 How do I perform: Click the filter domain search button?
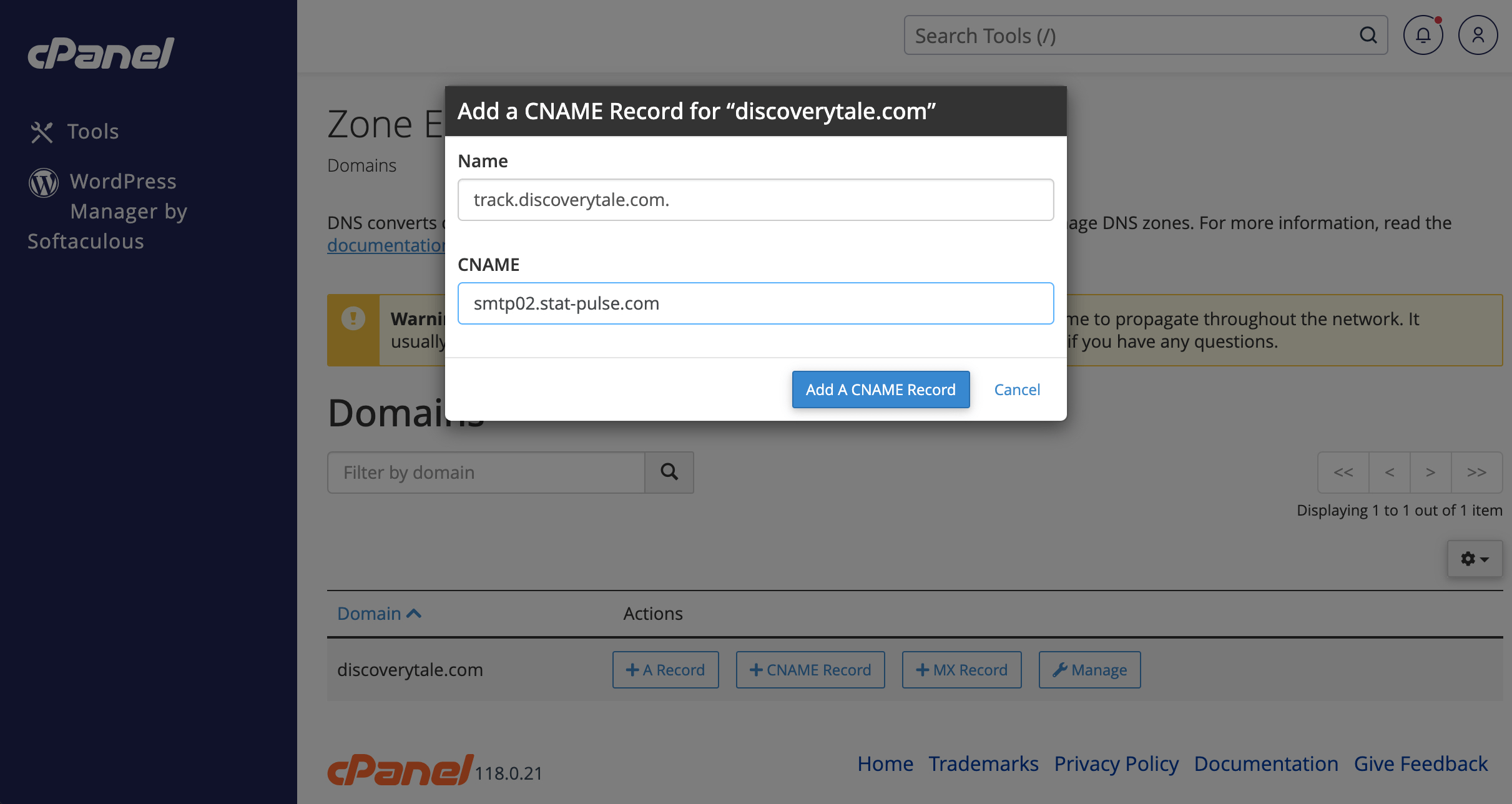669,473
